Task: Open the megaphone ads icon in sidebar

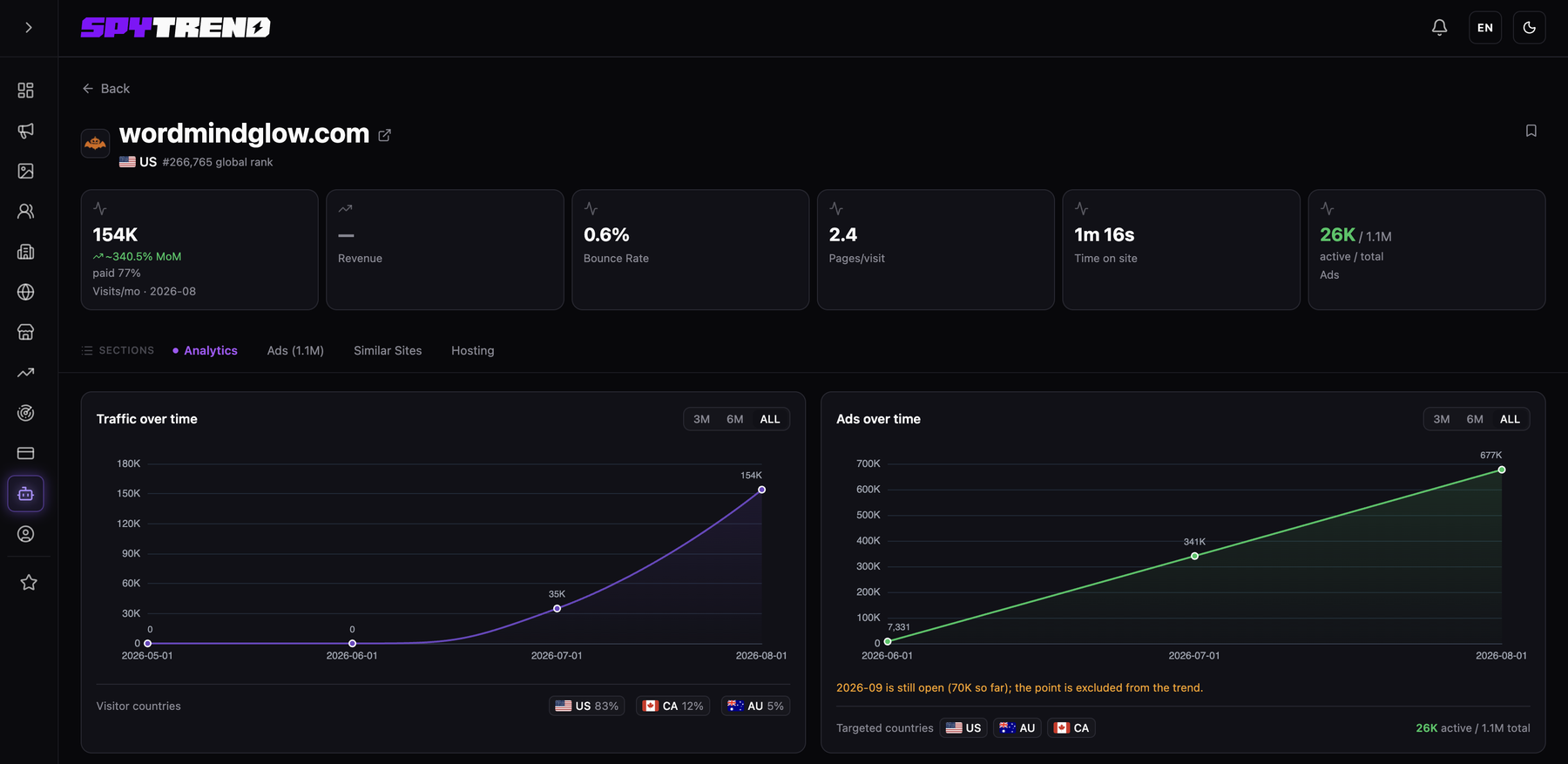Action: (x=26, y=131)
